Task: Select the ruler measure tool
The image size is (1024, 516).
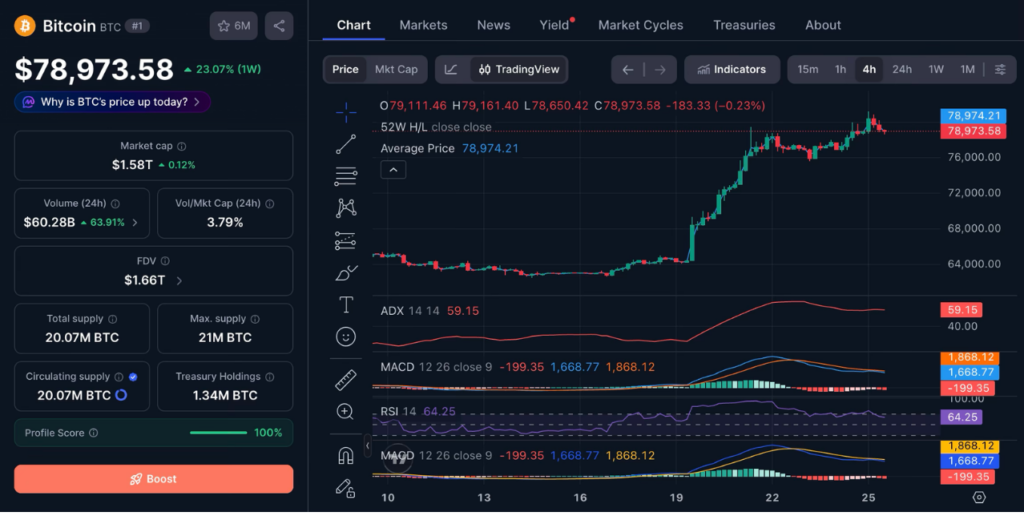Action: coord(346,379)
